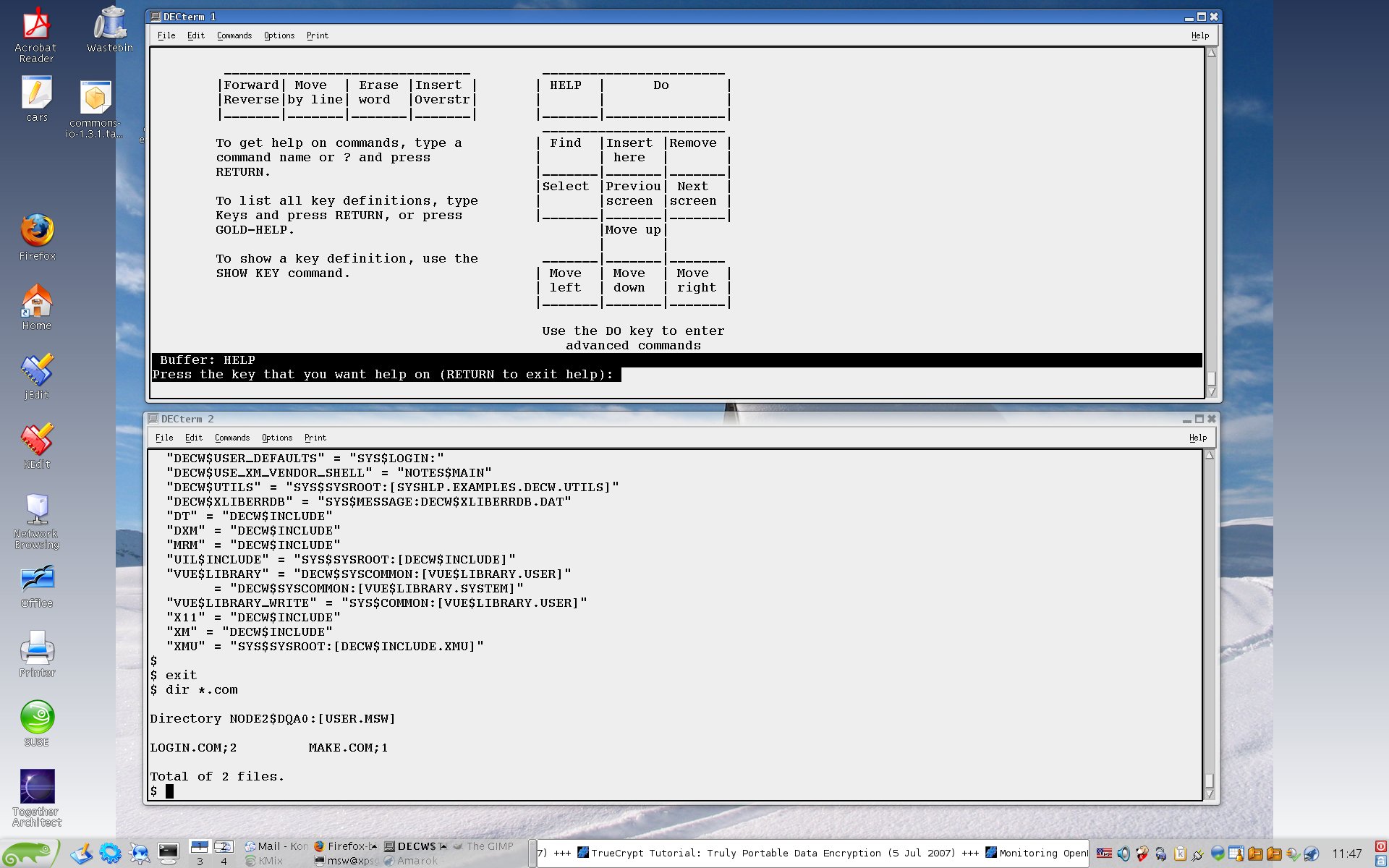Open the Wastebin icon
Viewport: 1389px width, 868px height.
[x=110, y=23]
